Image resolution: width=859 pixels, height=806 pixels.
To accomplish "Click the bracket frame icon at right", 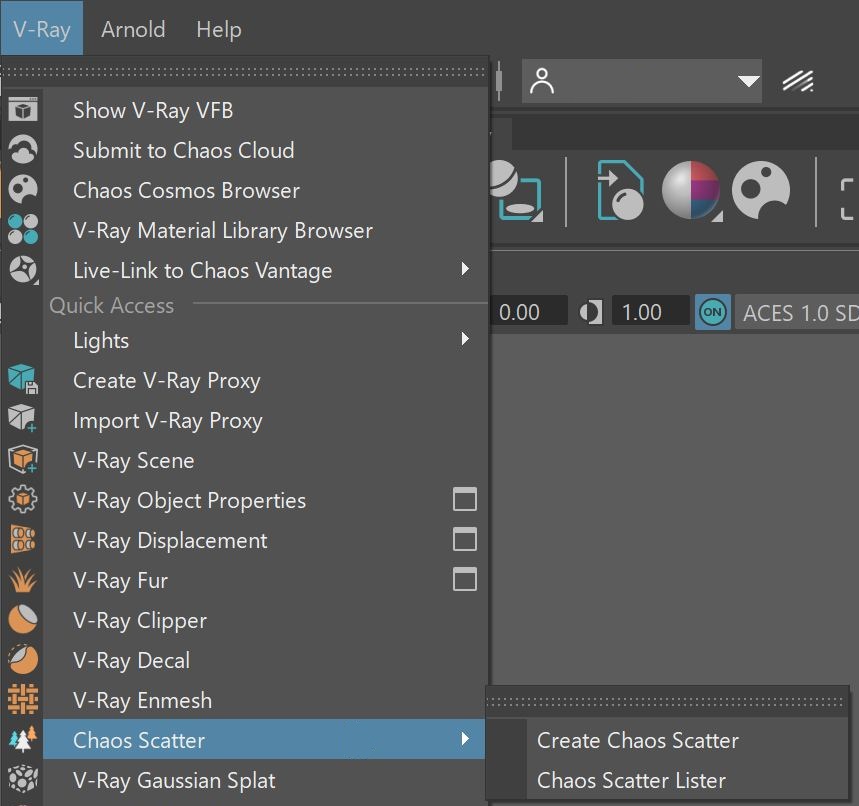I will click(848, 198).
